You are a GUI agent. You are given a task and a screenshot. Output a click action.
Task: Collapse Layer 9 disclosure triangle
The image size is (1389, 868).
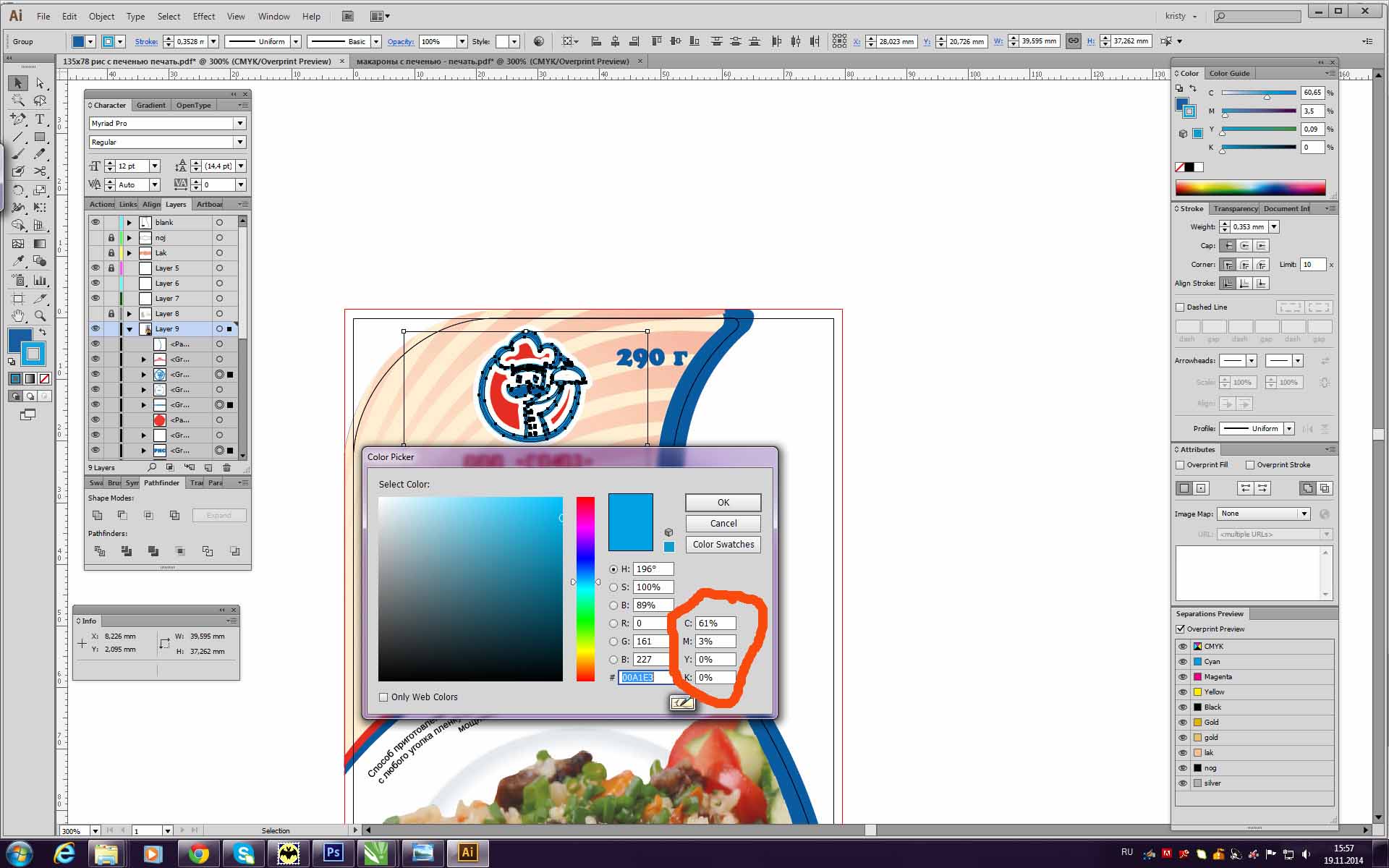pyautogui.click(x=129, y=329)
